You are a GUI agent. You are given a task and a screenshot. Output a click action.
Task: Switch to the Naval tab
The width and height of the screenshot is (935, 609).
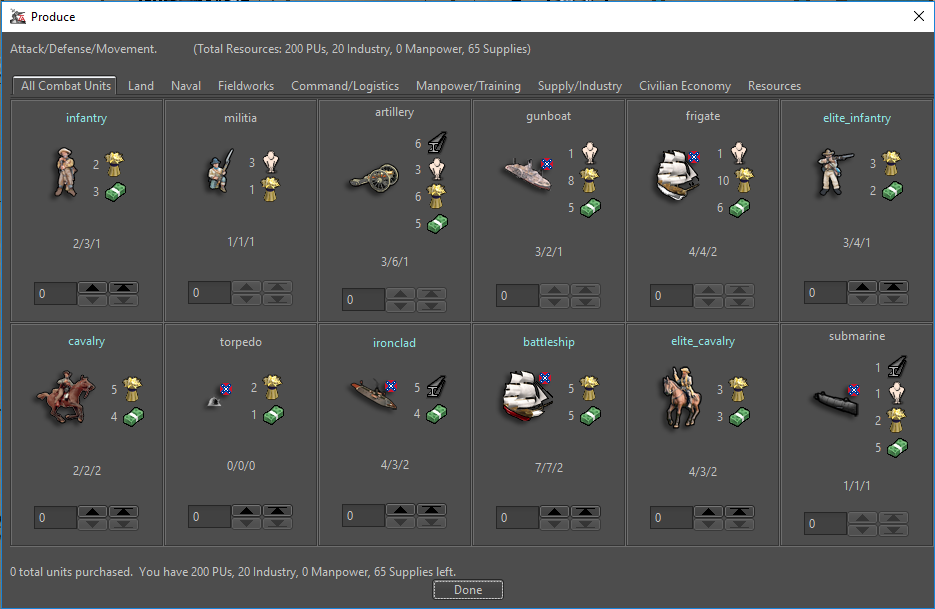186,86
